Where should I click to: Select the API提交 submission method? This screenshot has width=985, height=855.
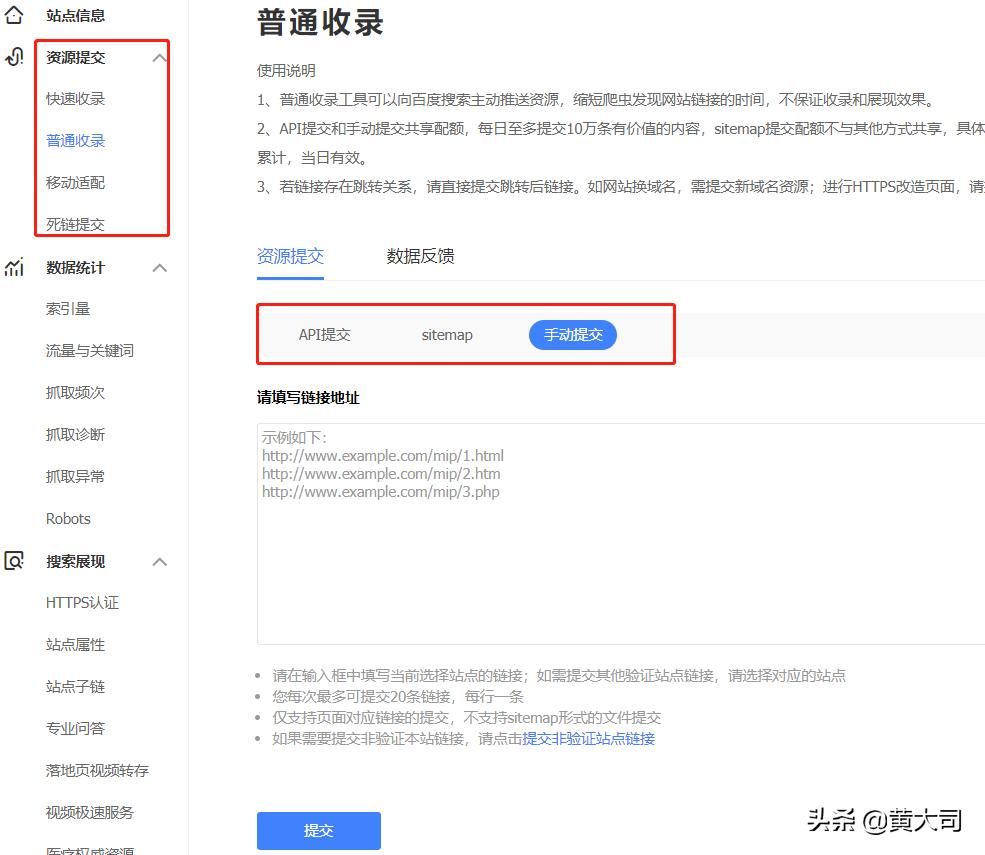(325, 335)
